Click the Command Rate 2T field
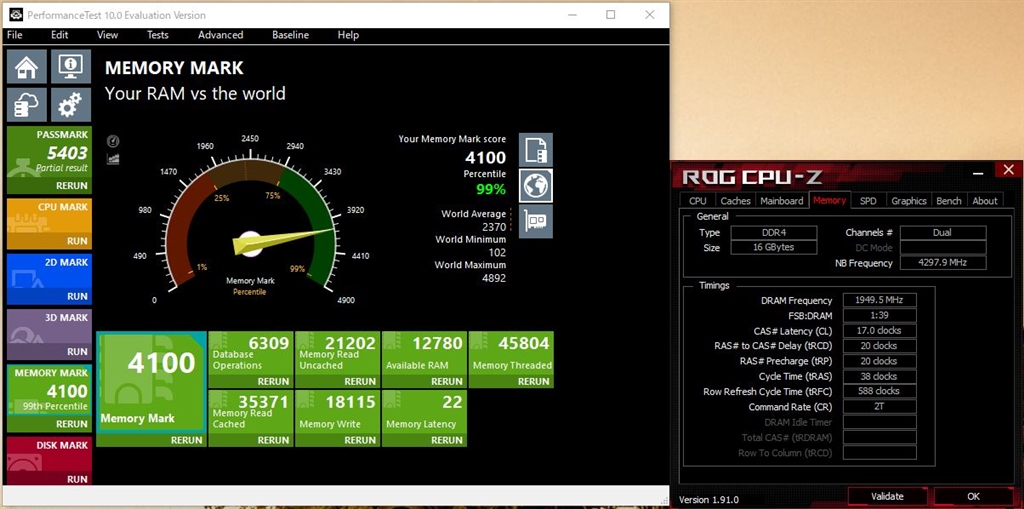The height and width of the screenshot is (509, 1024). (879, 406)
